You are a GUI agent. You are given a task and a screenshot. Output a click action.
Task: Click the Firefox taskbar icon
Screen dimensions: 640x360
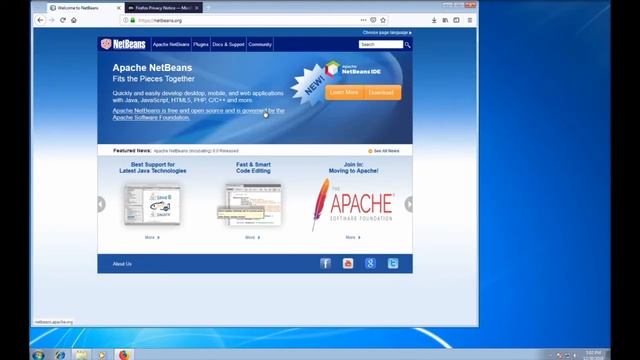point(124,355)
